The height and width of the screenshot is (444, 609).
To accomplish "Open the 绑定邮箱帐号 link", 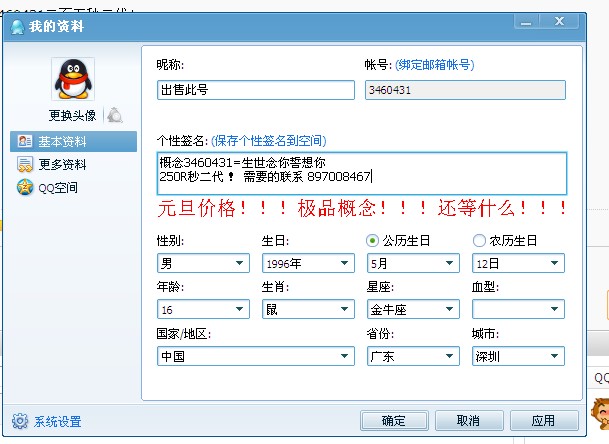I will pos(435,64).
